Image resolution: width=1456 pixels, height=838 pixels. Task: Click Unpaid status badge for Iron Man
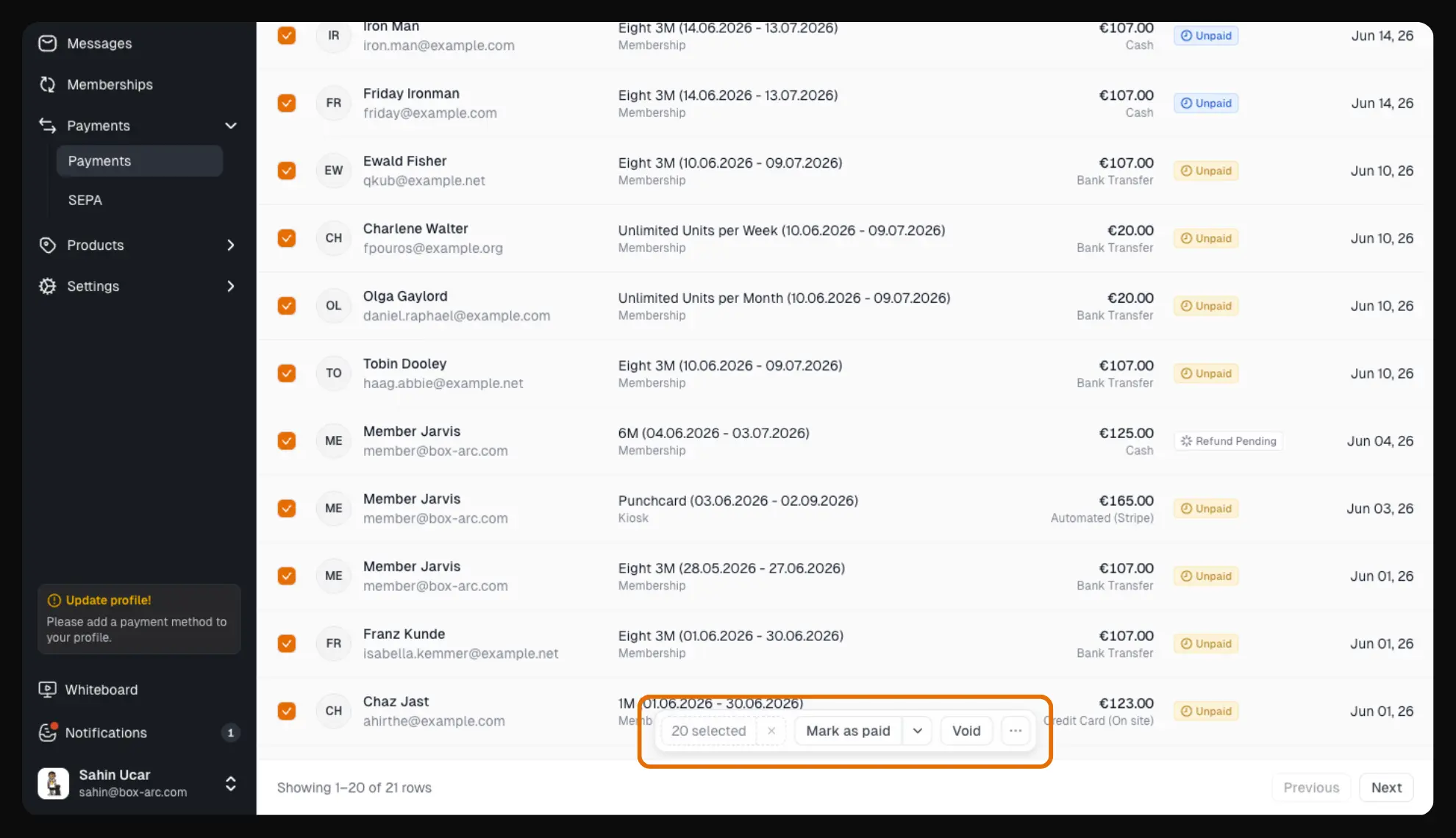[x=1206, y=35]
